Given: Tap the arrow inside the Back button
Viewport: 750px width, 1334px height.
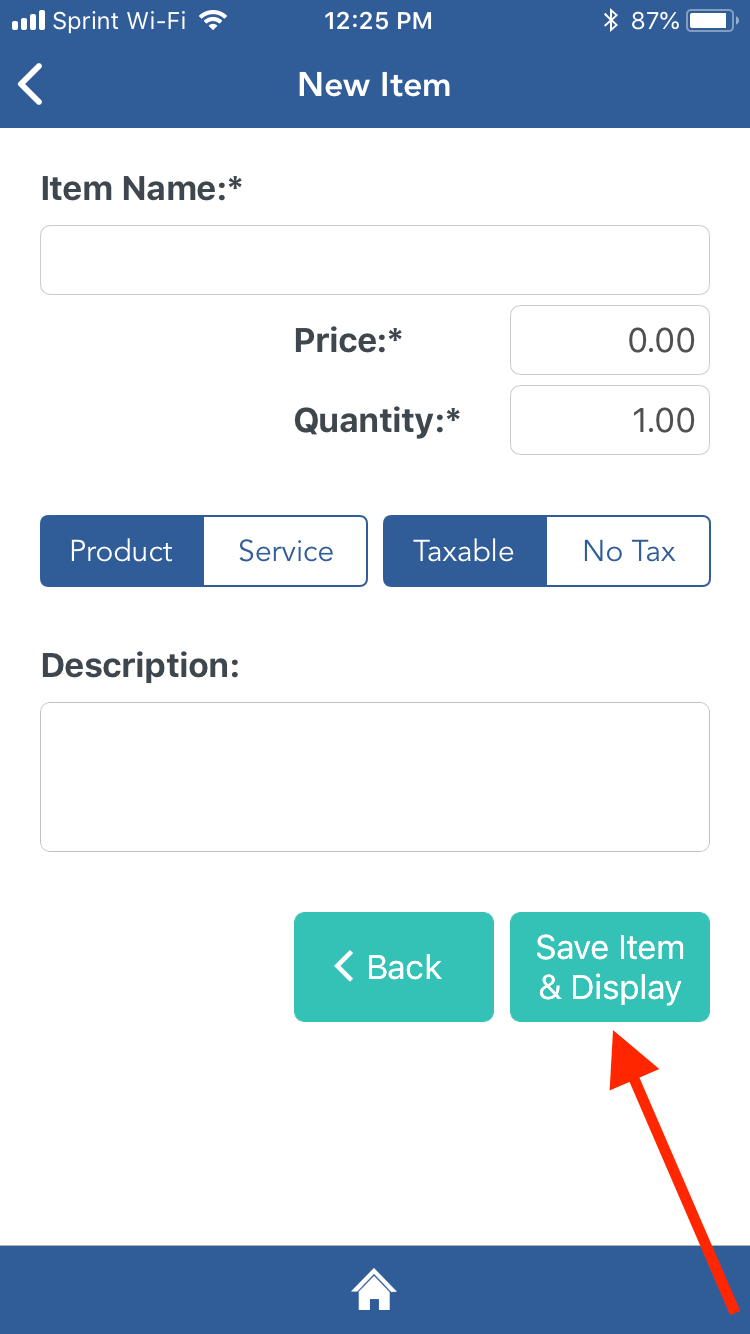Looking at the screenshot, I should 344,967.
